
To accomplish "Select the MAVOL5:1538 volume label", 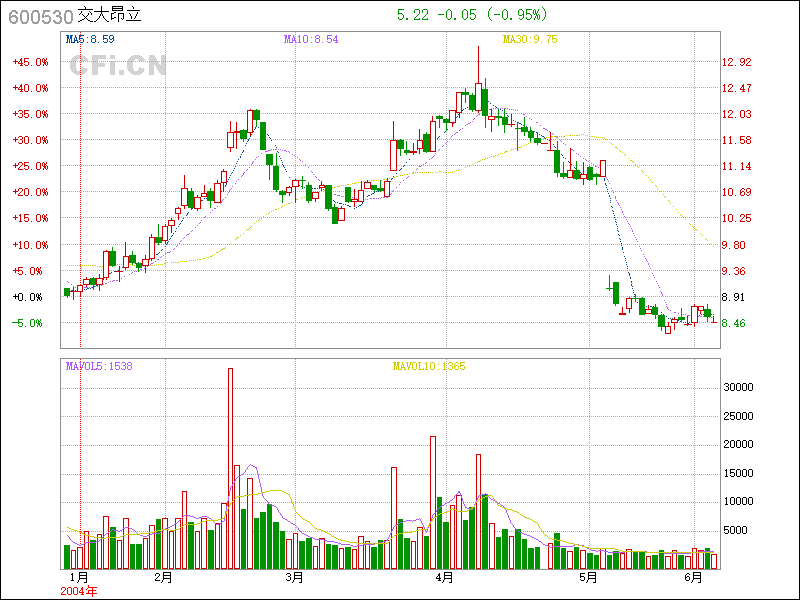I will click(99, 366).
